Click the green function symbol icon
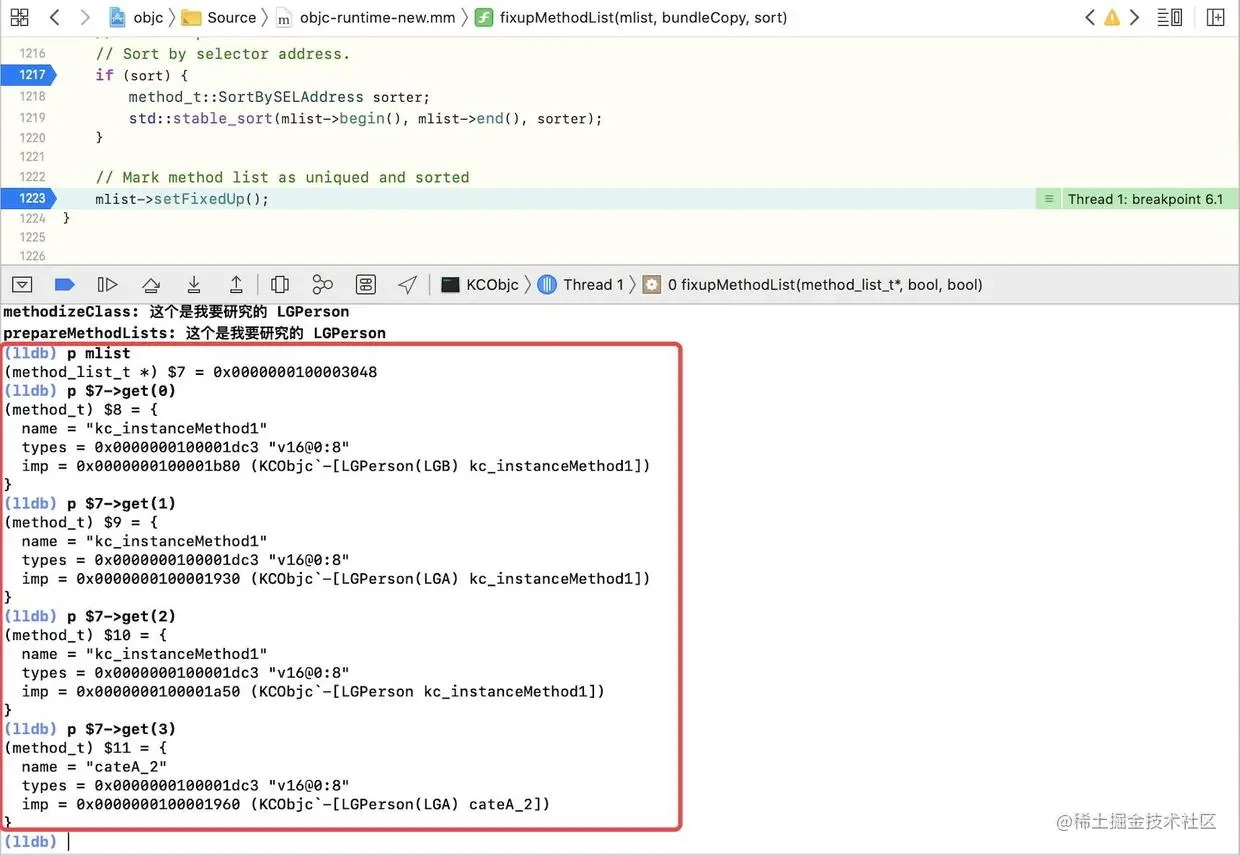Image resolution: width=1240 pixels, height=855 pixels. (483, 17)
